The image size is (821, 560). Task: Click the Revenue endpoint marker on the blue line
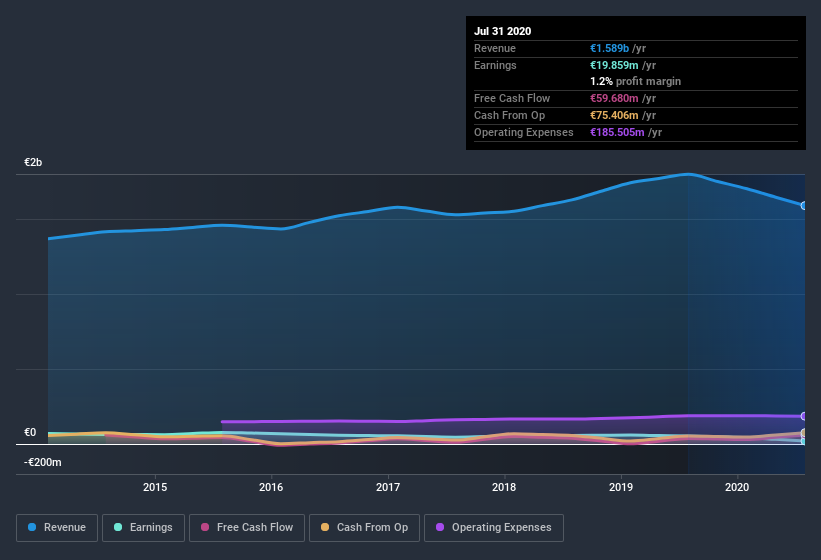804,206
